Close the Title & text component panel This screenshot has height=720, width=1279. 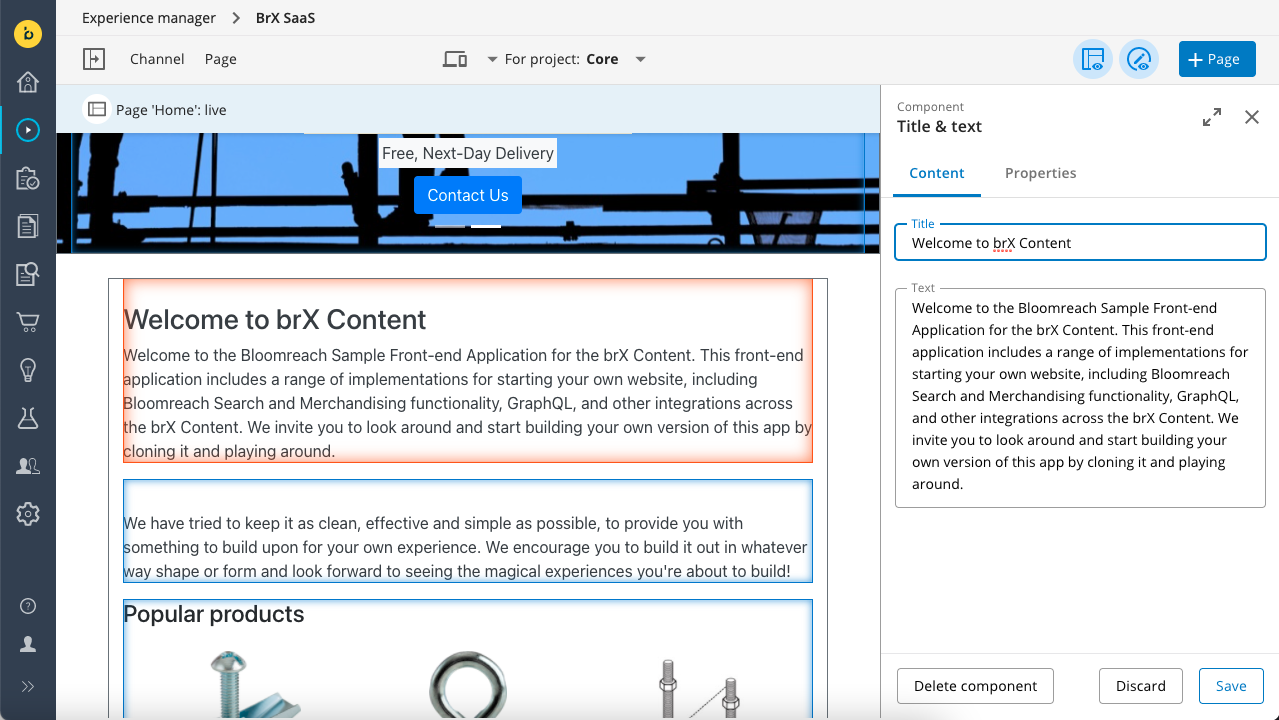point(1252,117)
